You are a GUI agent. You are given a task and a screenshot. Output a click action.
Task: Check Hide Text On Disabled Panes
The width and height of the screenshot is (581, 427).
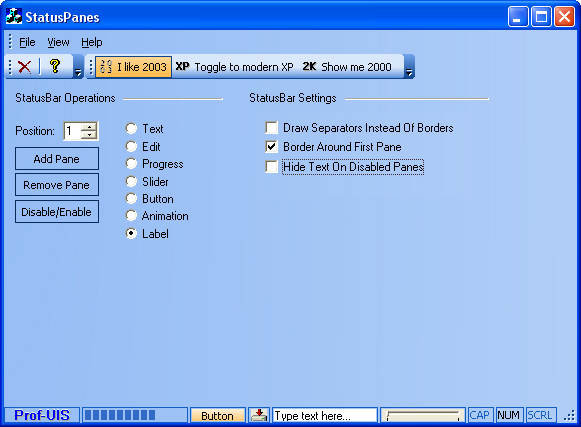click(x=272, y=166)
